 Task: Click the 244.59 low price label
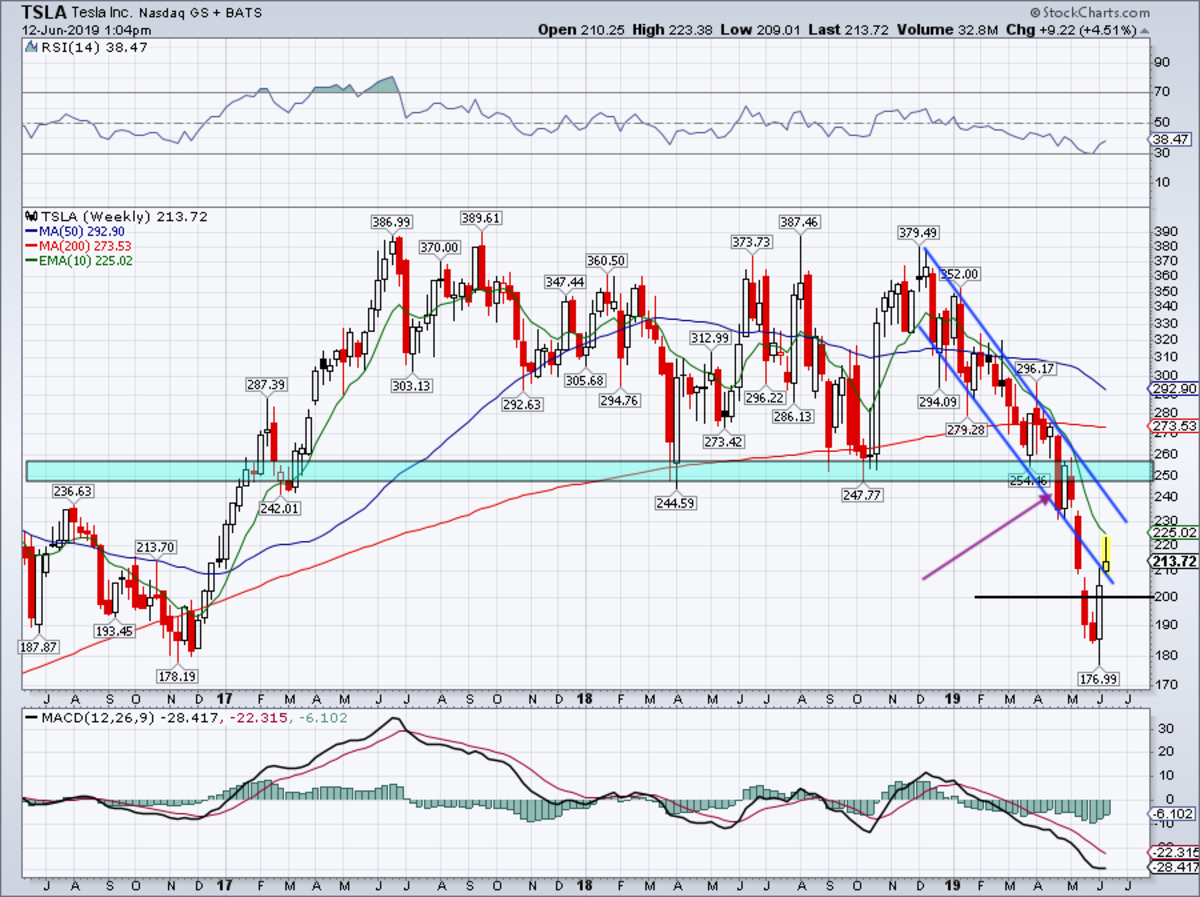tap(676, 502)
